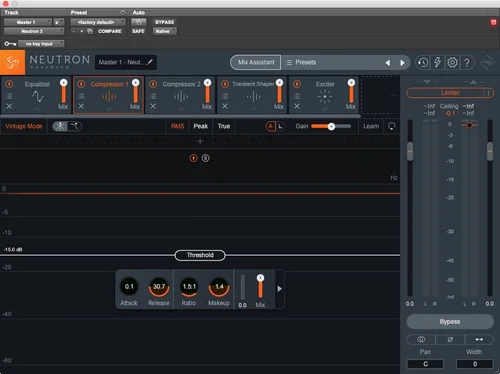Open the no key input dropdown

coord(41,44)
